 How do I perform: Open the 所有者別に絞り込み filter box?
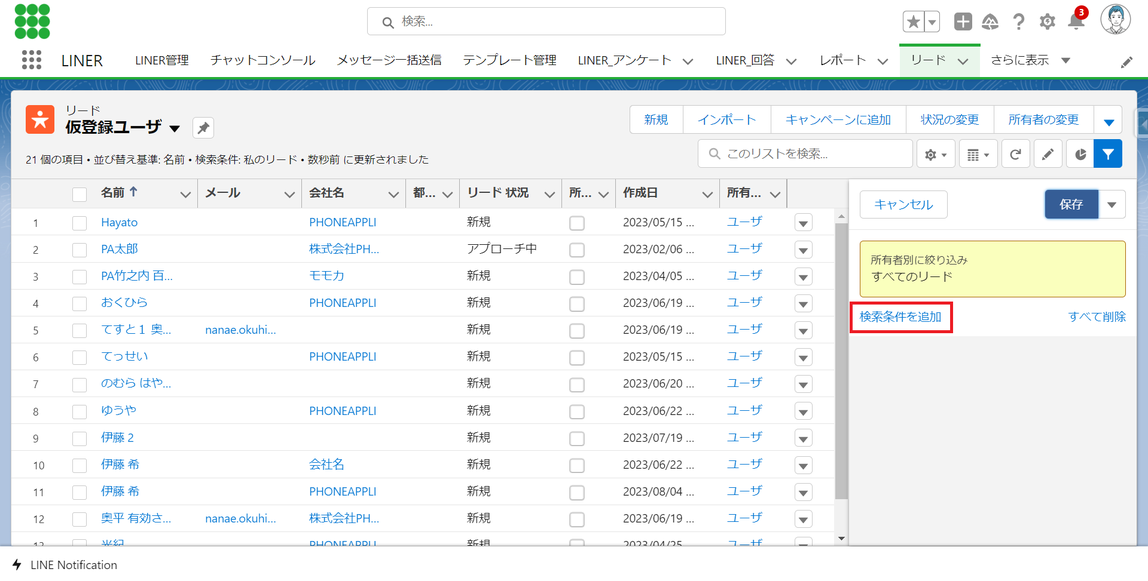point(993,269)
